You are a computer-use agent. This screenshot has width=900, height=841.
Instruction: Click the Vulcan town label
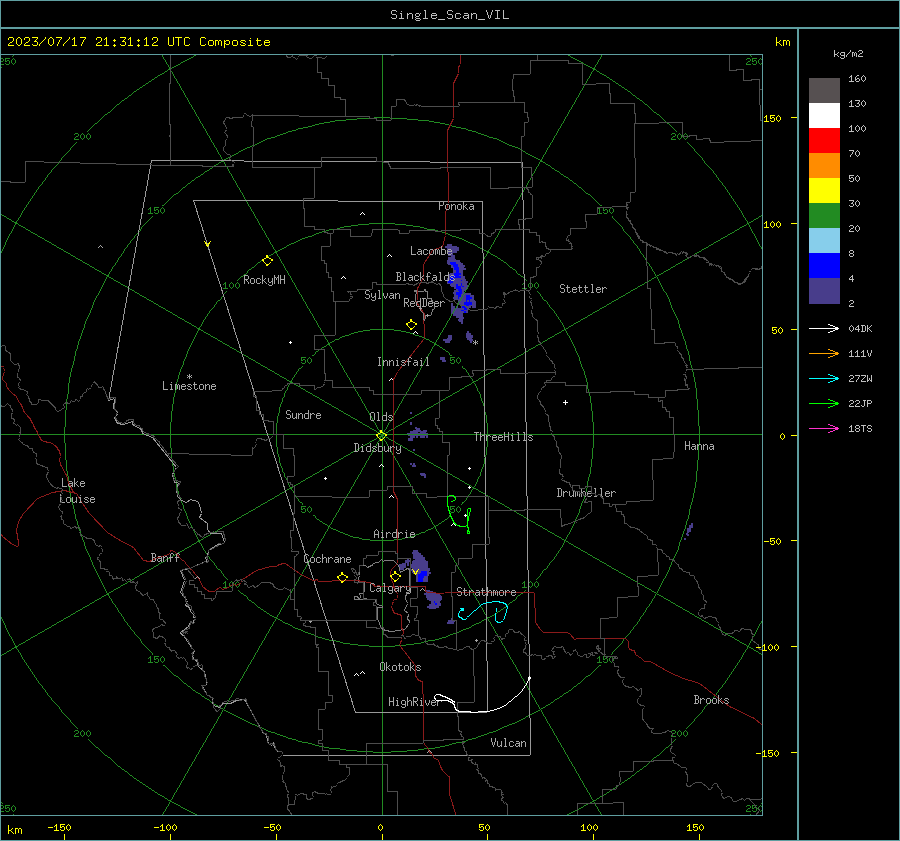point(508,743)
